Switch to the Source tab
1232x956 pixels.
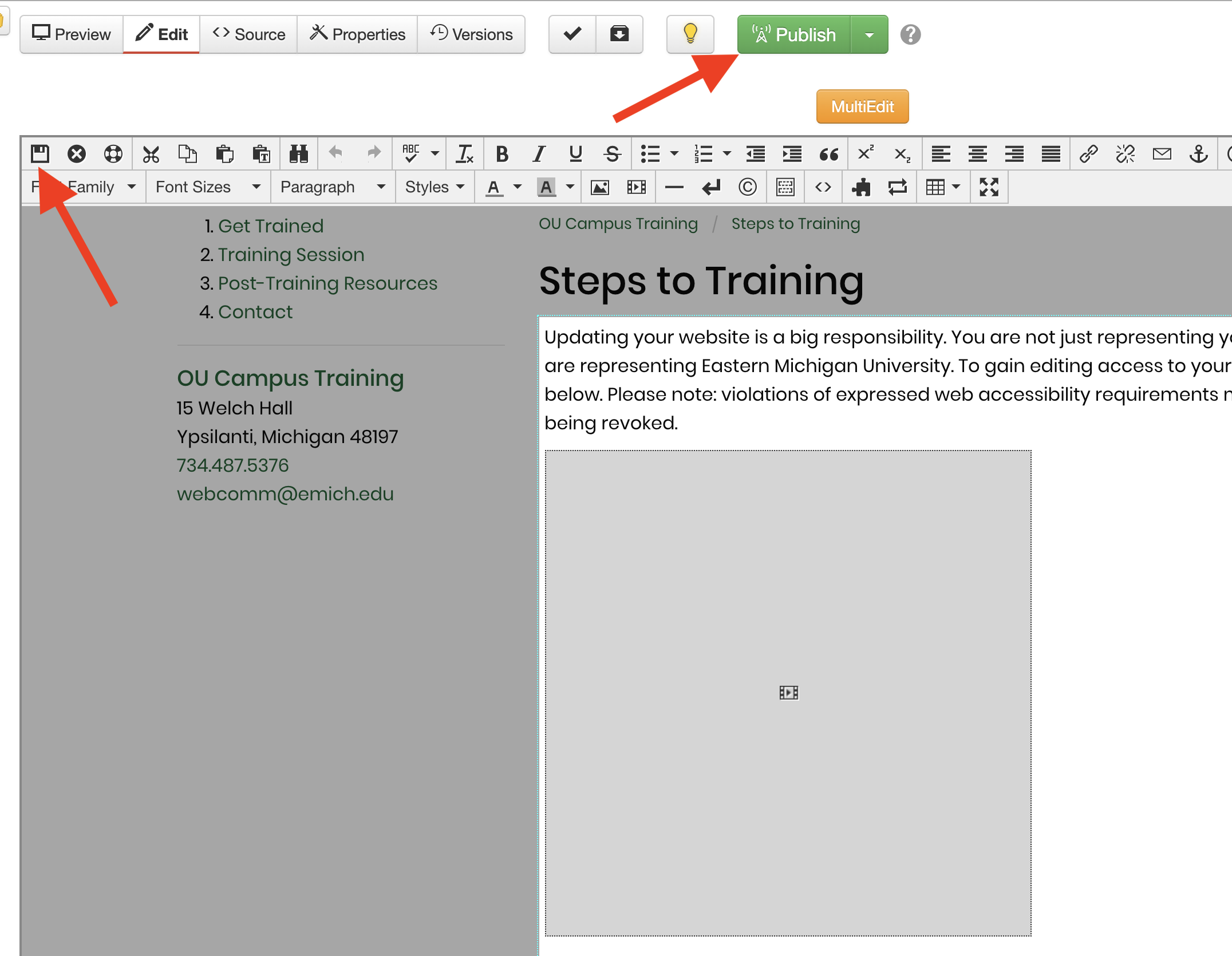[x=248, y=34]
